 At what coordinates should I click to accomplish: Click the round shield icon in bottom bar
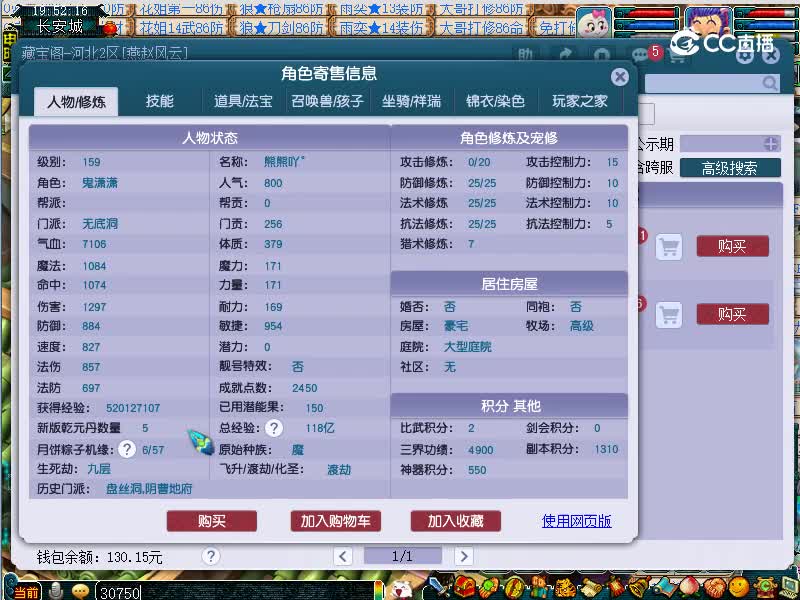point(514,588)
